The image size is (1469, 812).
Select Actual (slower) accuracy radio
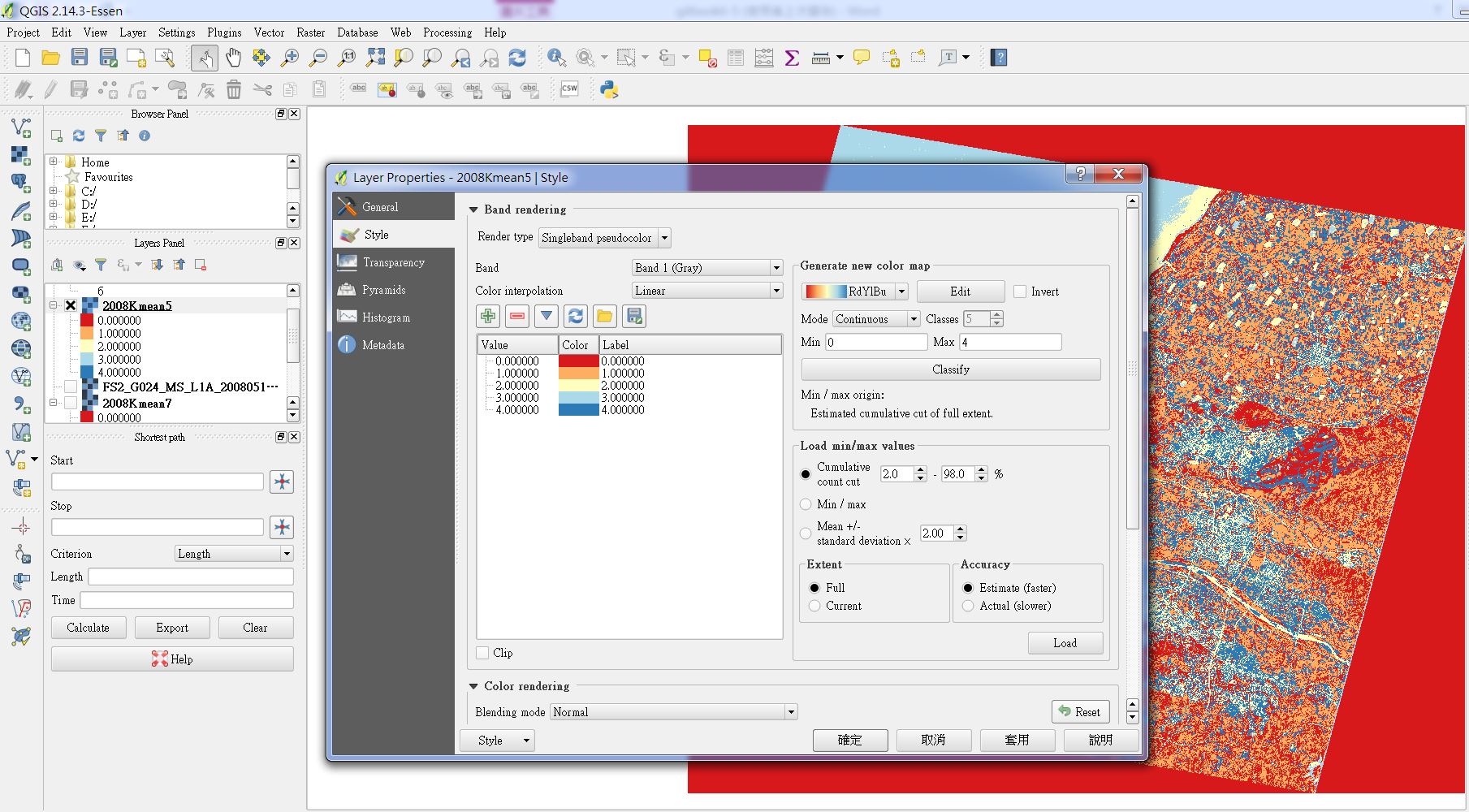pos(968,606)
